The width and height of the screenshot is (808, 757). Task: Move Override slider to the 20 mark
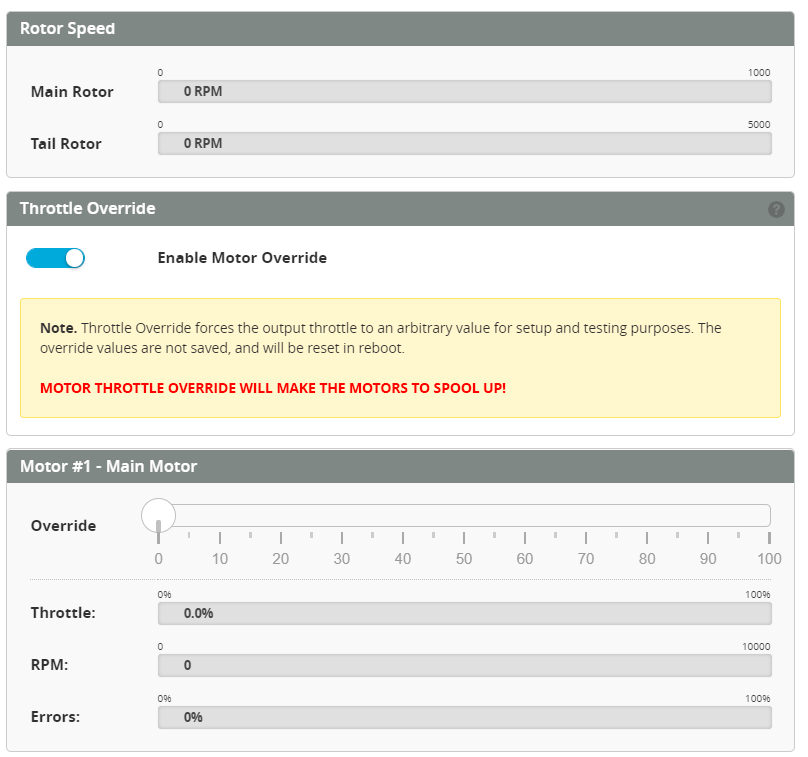[281, 516]
